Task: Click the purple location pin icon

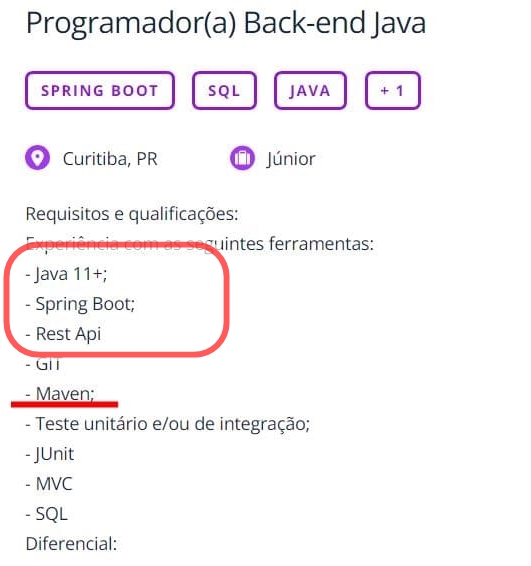Action: click(x=38, y=157)
